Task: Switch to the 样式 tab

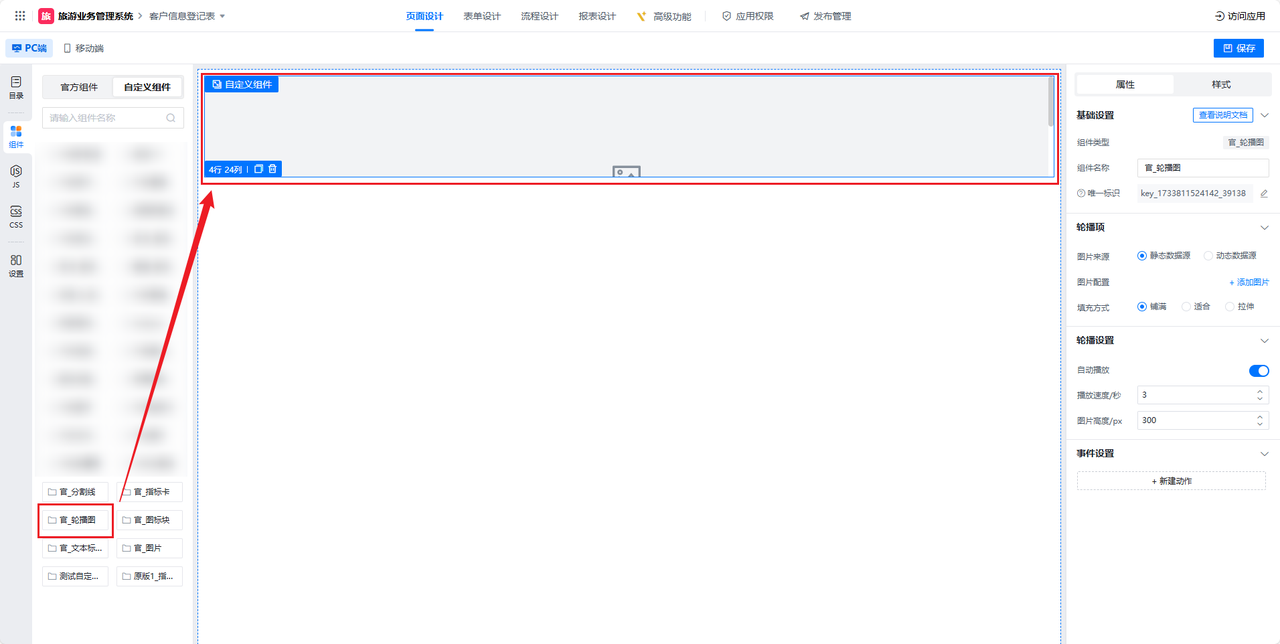Action: click(x=1221, y=85)
